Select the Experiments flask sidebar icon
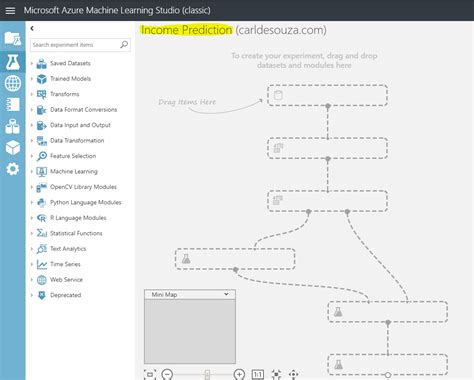The width and height of the screenshot is (474, 380). (x=13, y=62)
